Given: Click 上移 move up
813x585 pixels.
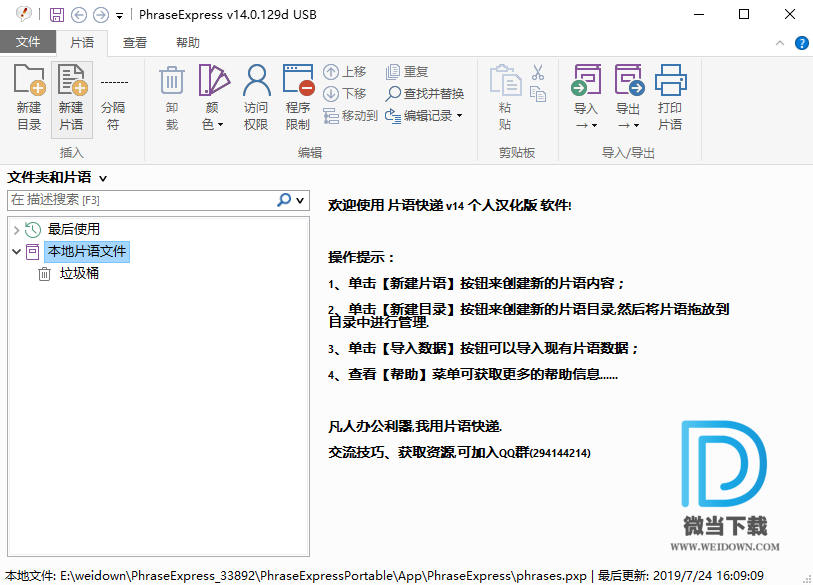Looking at the screenshot, I should tap(344, 72).
